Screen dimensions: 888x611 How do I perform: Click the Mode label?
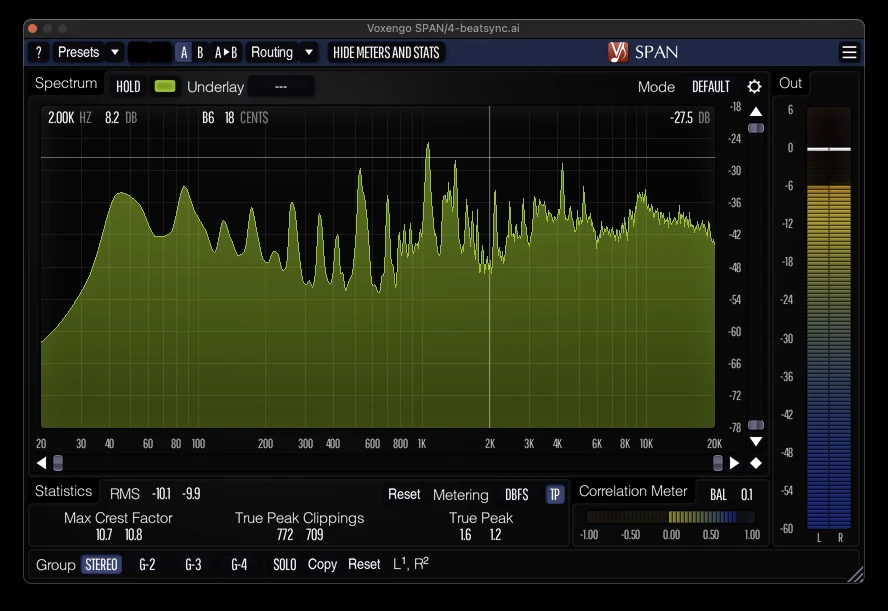click(x=656, y=87)
